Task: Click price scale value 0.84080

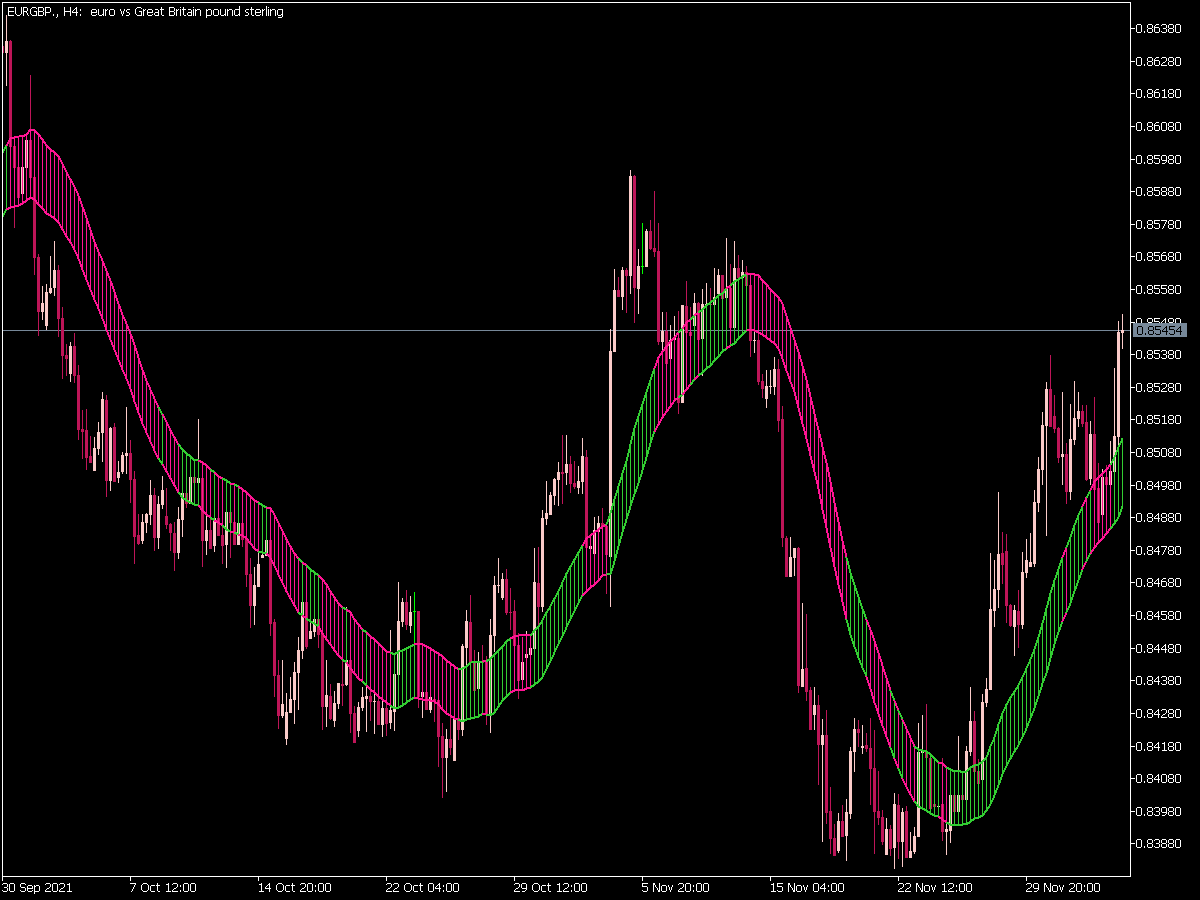Action: [x=1161, y=778]
